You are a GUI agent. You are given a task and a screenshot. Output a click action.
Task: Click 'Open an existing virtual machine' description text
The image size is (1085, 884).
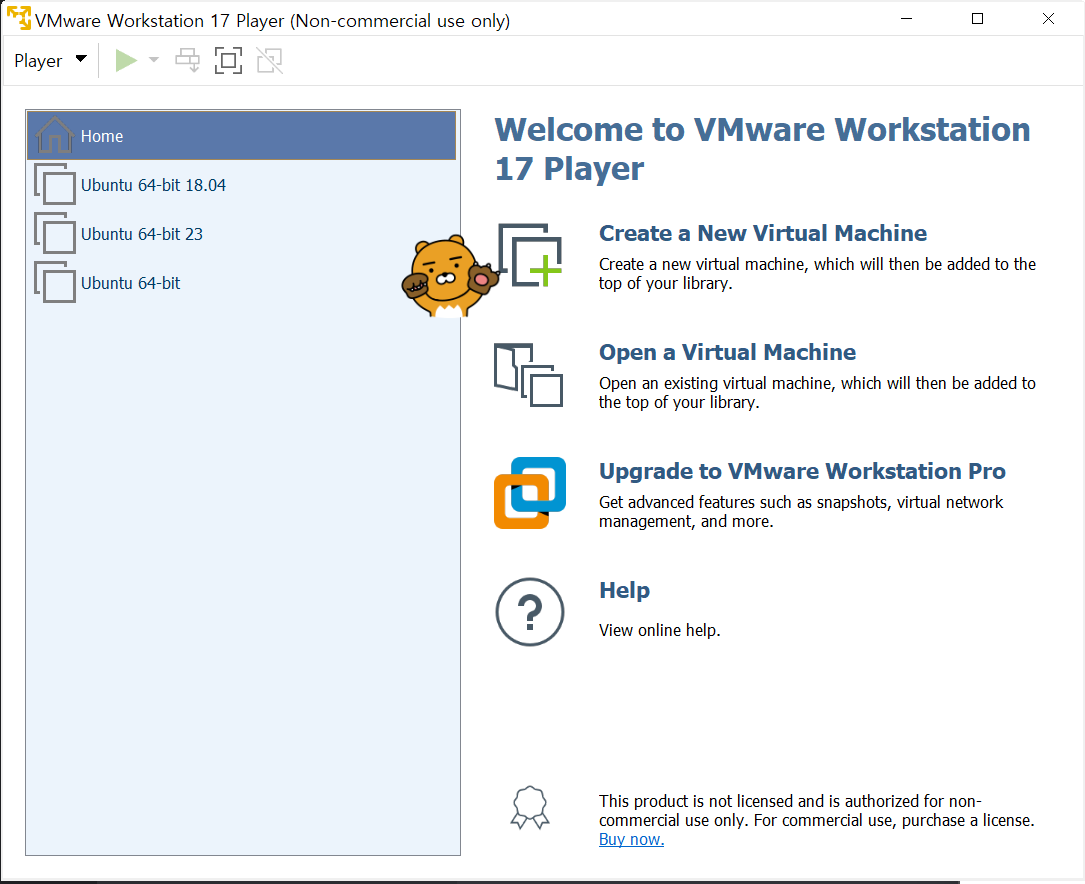tap(817, 393)
